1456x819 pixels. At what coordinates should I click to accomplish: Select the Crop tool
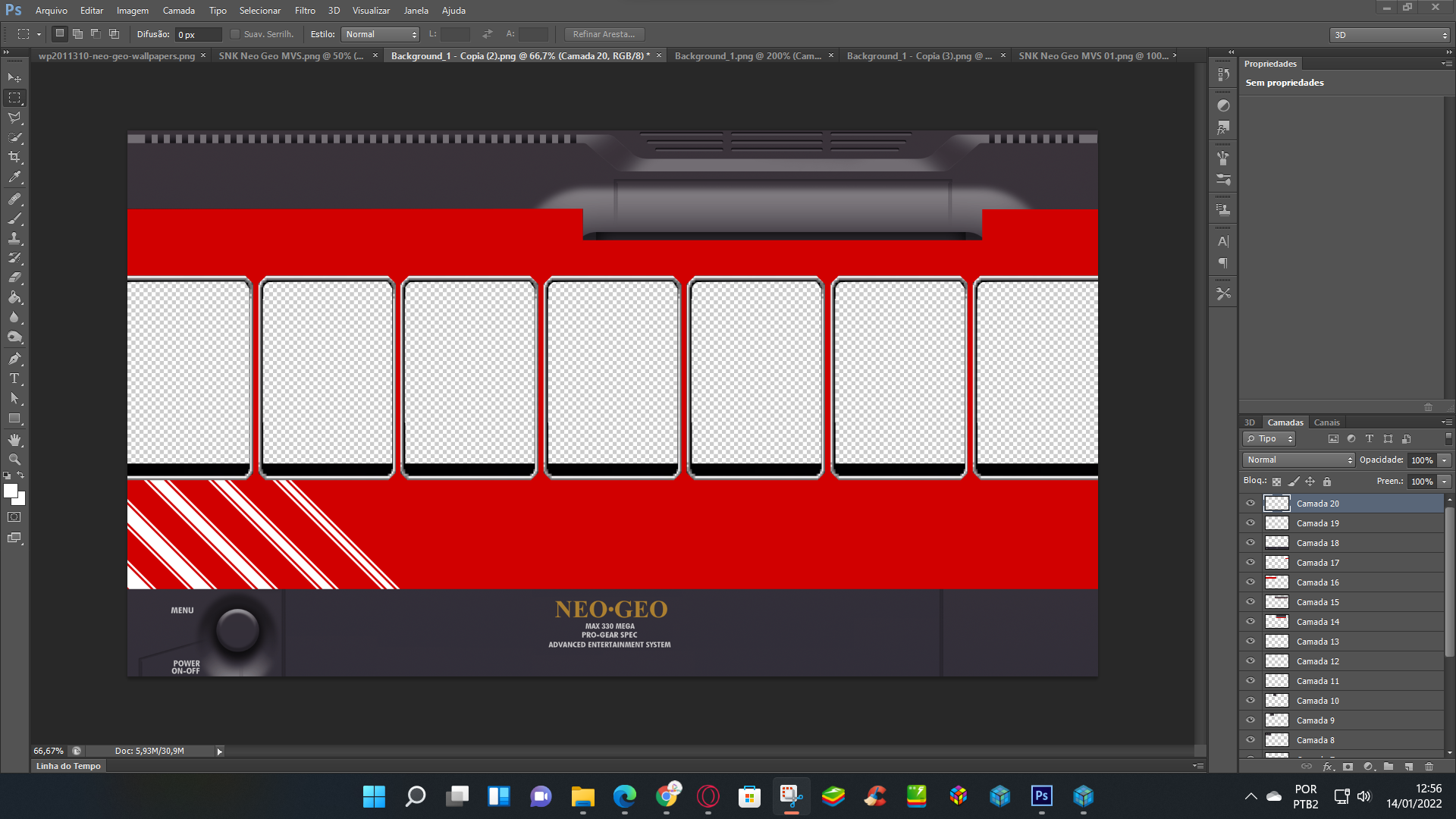click(x=14, y=157)
